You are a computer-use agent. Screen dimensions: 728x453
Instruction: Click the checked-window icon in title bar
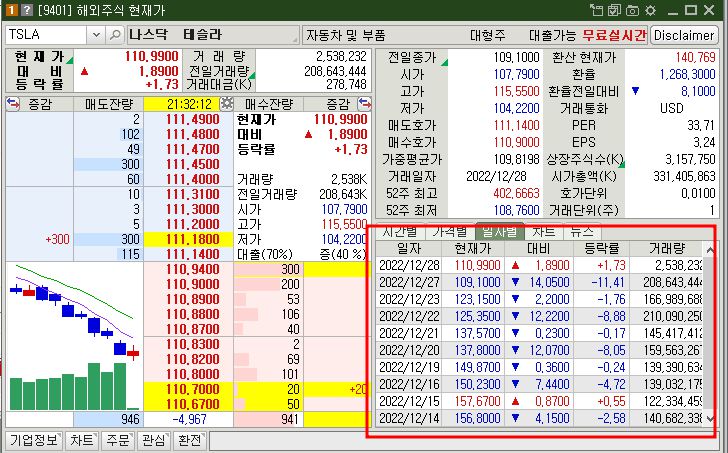point(614,10)
